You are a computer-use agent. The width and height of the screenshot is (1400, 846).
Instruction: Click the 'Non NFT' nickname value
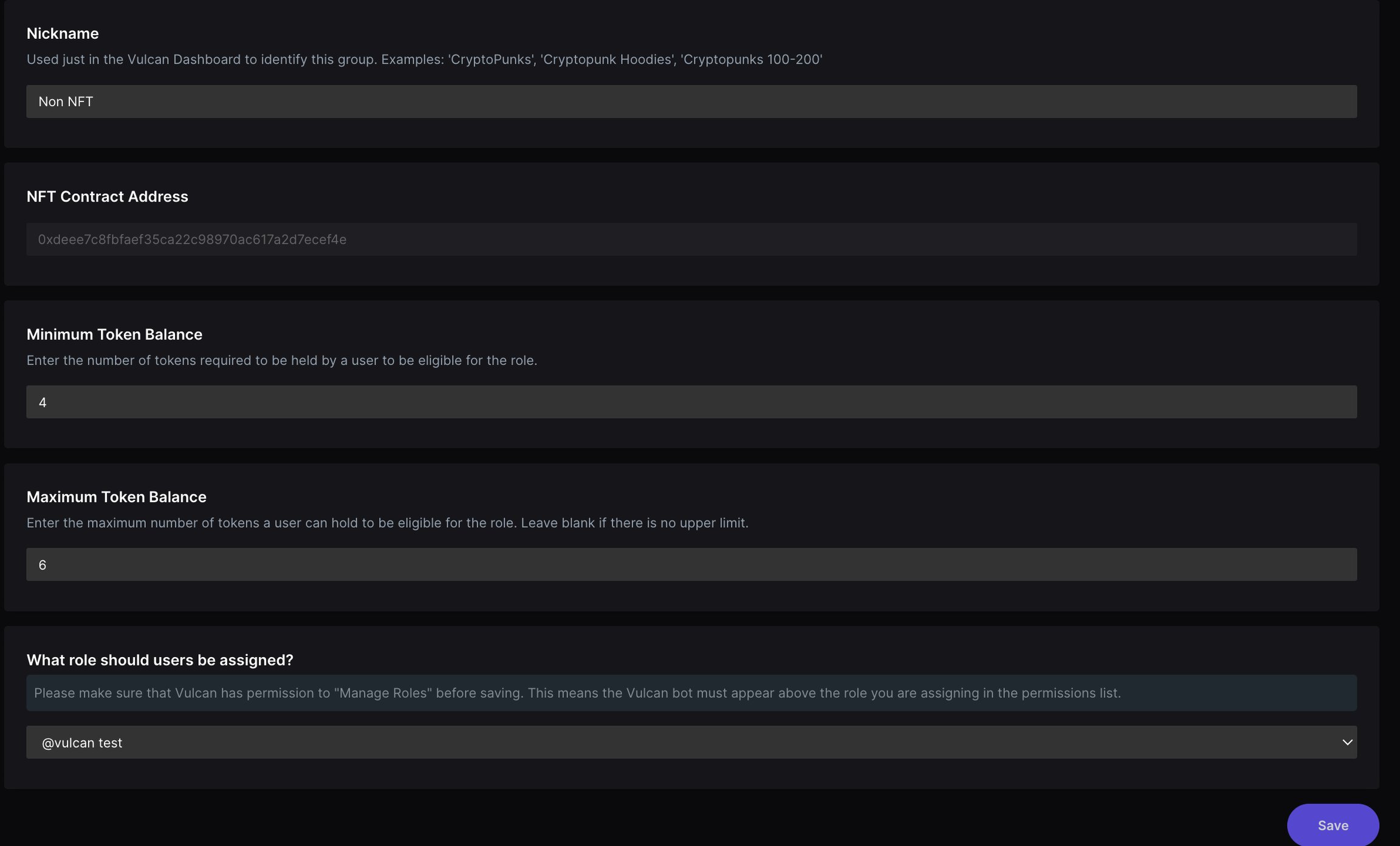point(66,101)
